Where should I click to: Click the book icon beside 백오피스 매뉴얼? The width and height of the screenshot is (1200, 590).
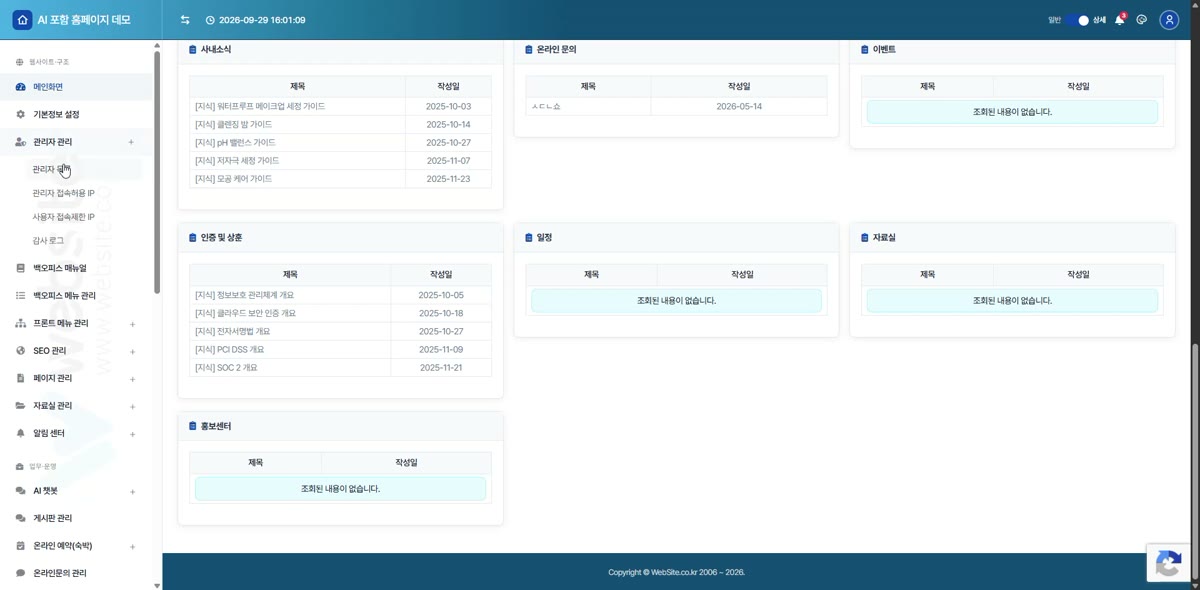click(x=21, y=268)
